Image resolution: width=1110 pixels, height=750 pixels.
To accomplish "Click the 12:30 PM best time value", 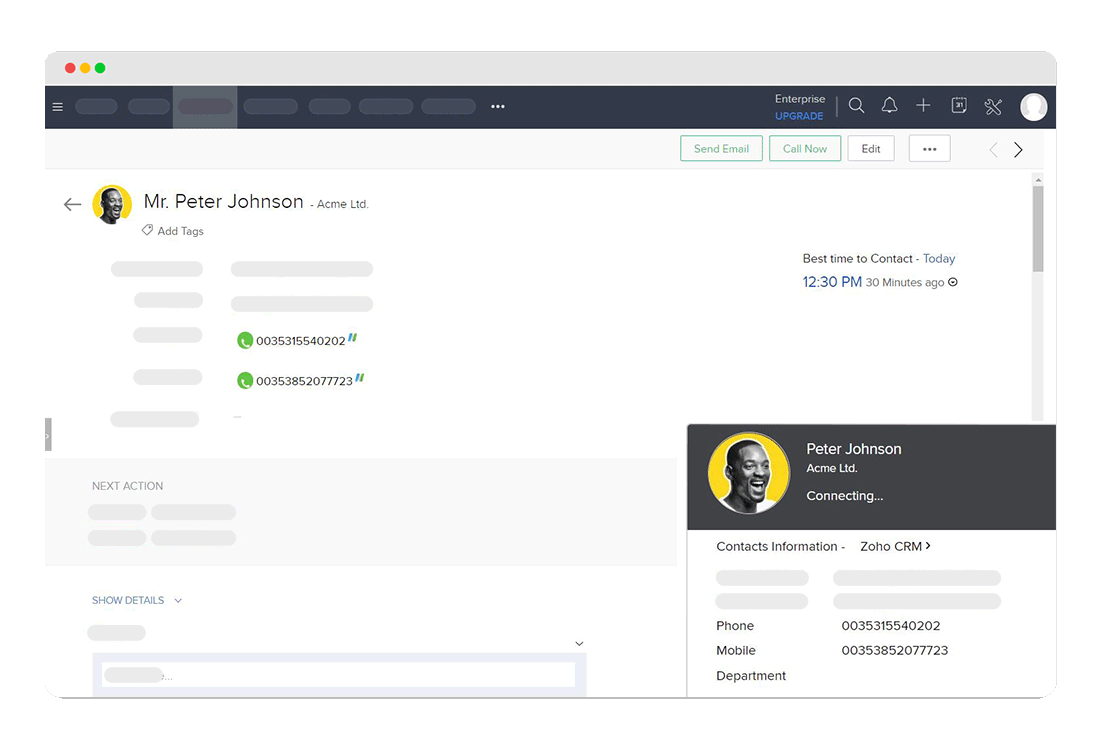I will click(832, 282).
